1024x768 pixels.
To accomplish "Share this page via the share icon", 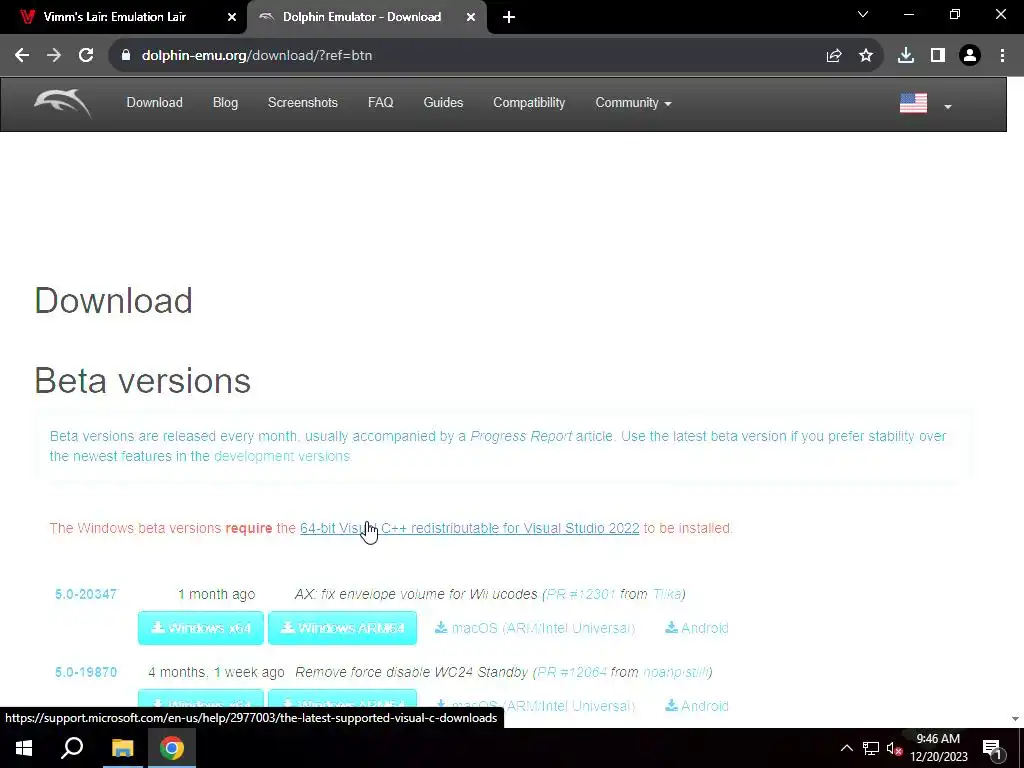I will click(x=834, y=56).
